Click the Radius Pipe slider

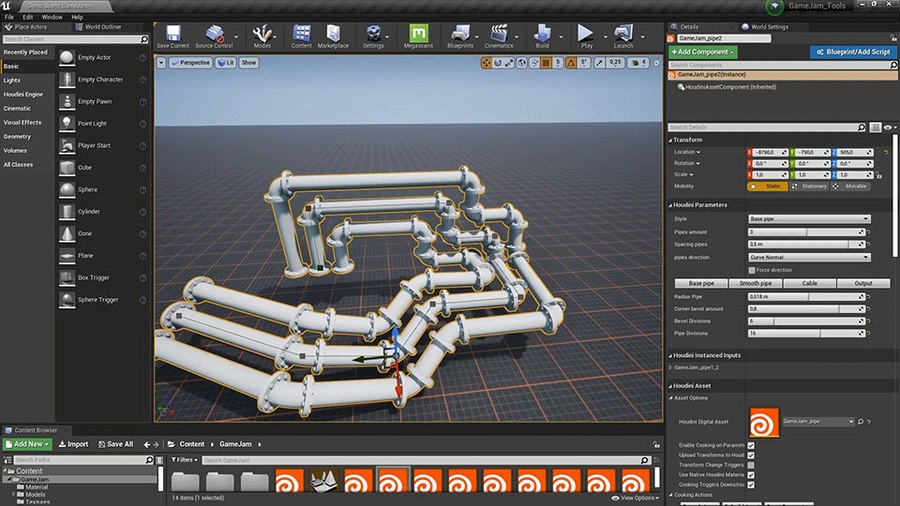coord(806,297)
